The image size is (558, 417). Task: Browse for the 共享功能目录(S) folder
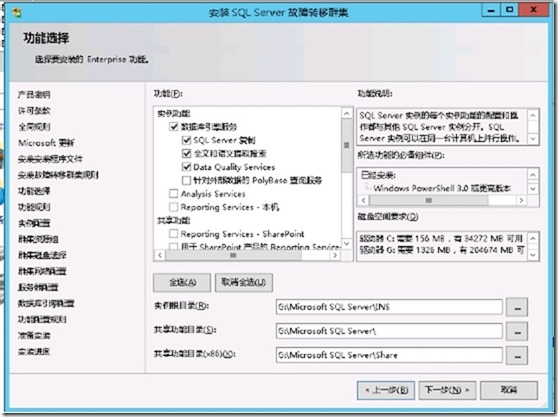click(517, 331)
